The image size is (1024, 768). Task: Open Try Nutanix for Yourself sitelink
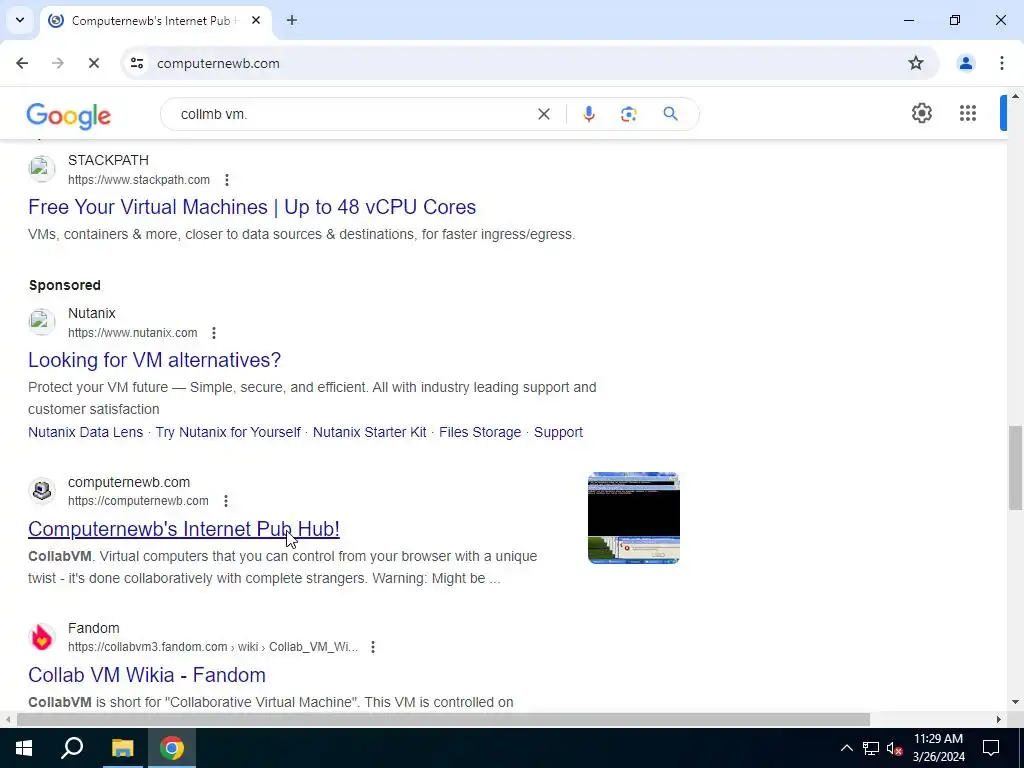tap(228, 432)
